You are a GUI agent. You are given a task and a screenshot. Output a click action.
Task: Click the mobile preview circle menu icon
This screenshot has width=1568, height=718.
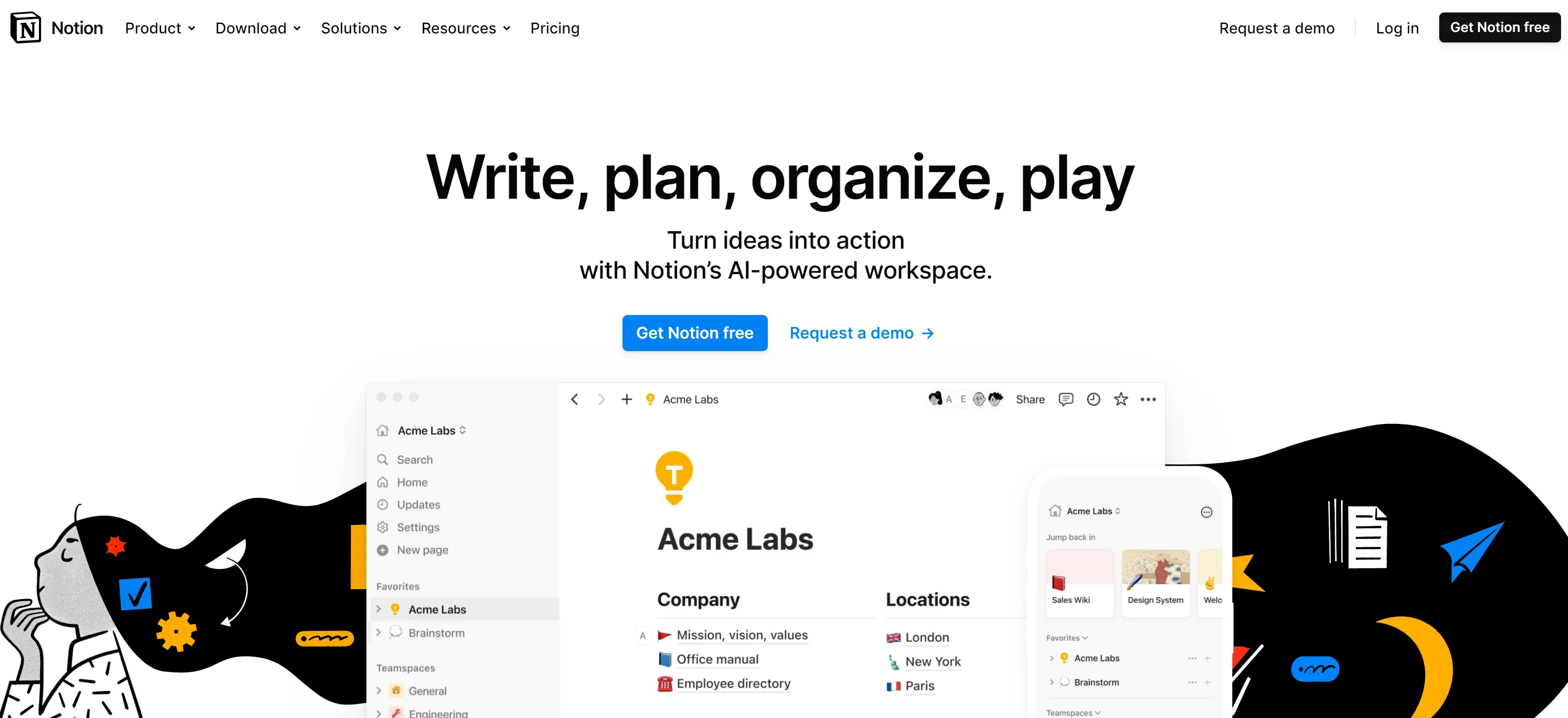point(1206,512)
